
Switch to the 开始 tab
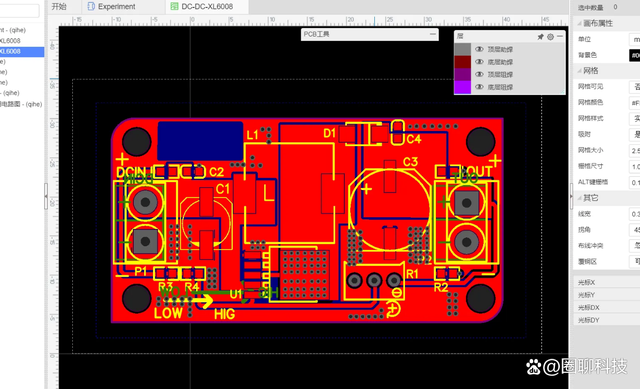[59, 6]
